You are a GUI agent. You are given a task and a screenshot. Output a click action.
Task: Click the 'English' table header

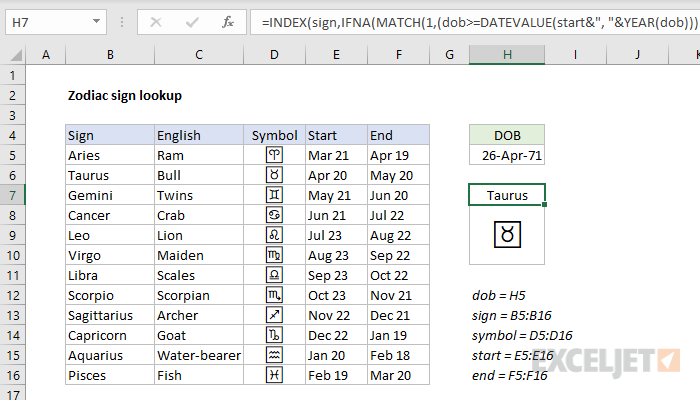pos(199,135)
